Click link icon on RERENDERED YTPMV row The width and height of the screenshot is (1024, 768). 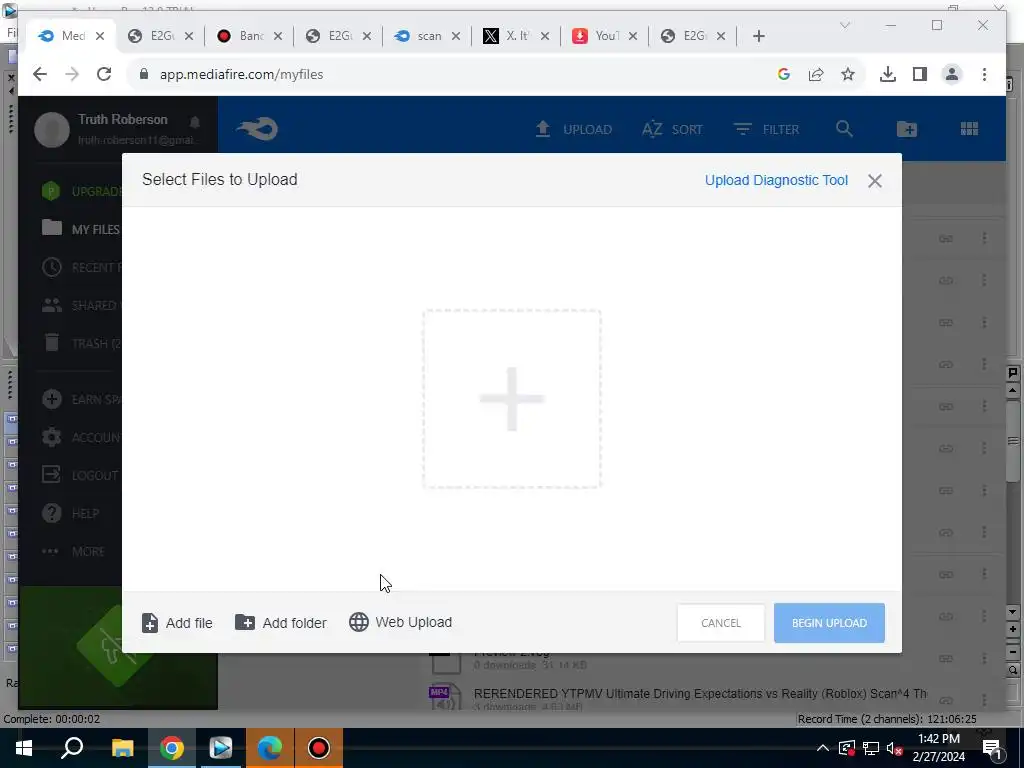pos(946,700)
